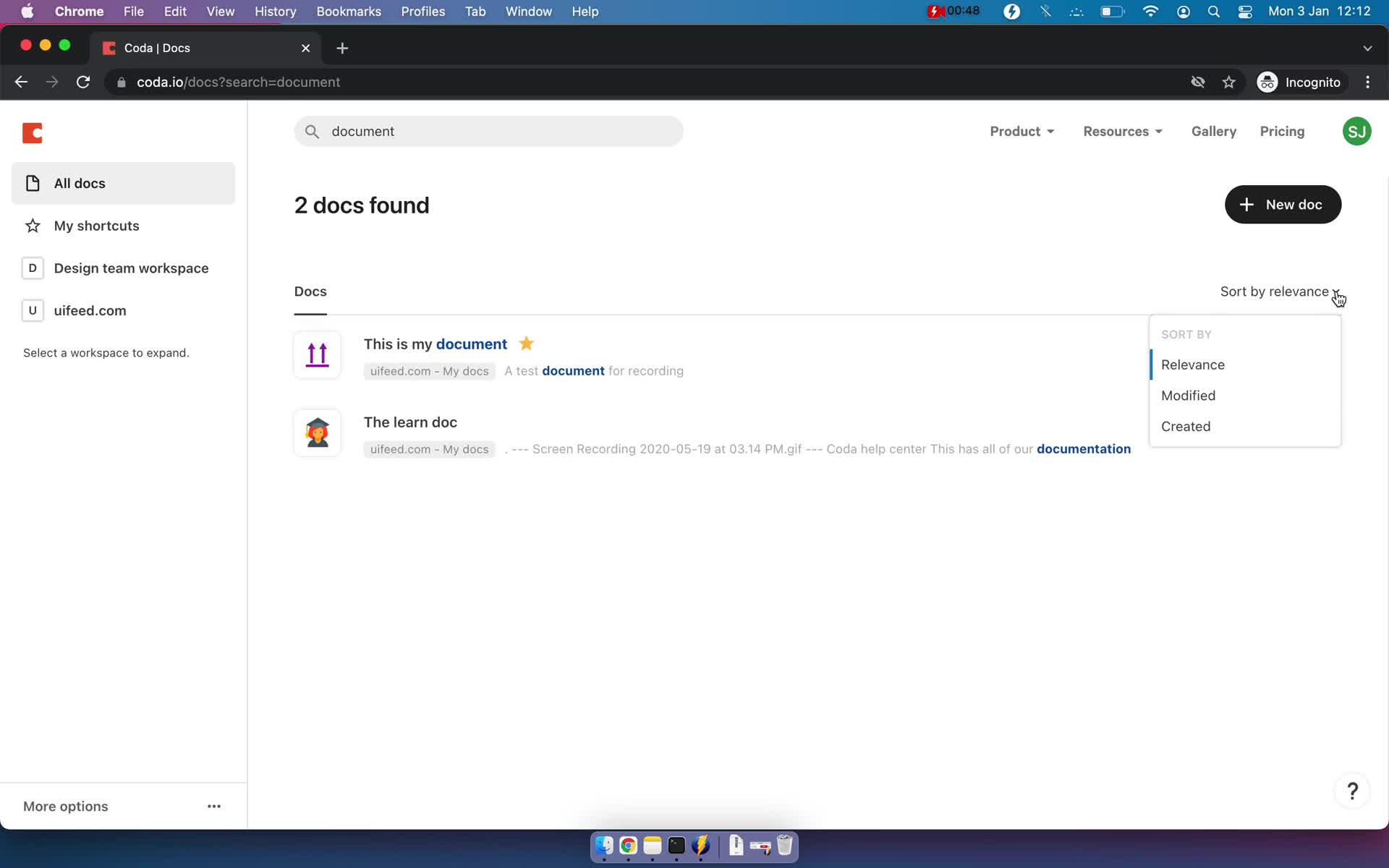
Task: Click the help question mark icon
Action: (x=1353, y=791)
